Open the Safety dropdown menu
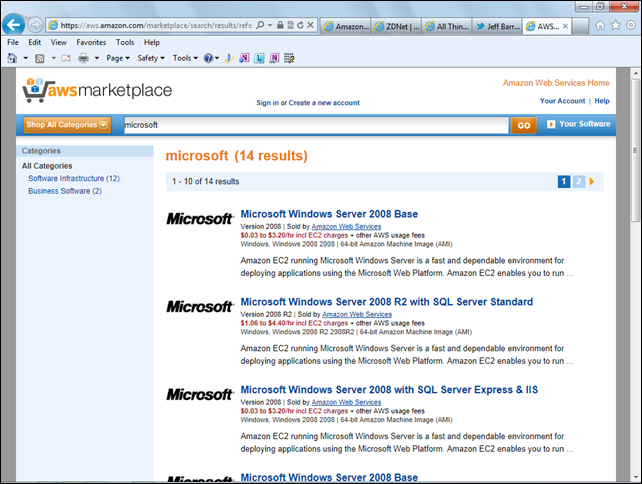Screen dimensions: 642x484 151,58
